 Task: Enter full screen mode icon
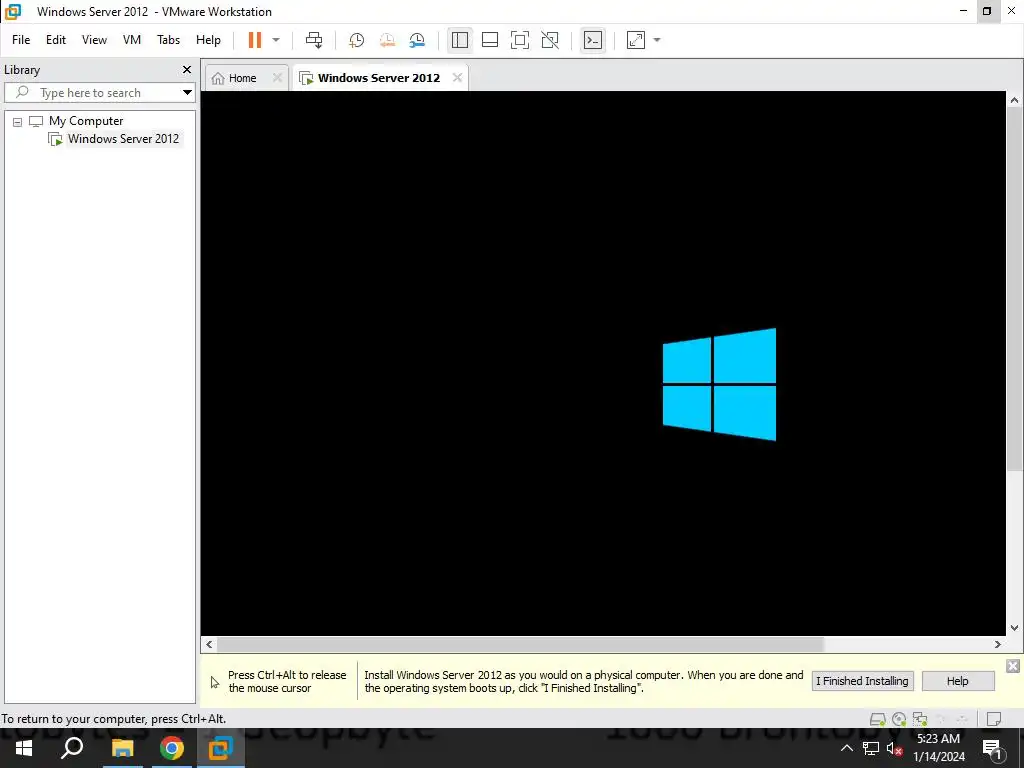pos(520,40)
